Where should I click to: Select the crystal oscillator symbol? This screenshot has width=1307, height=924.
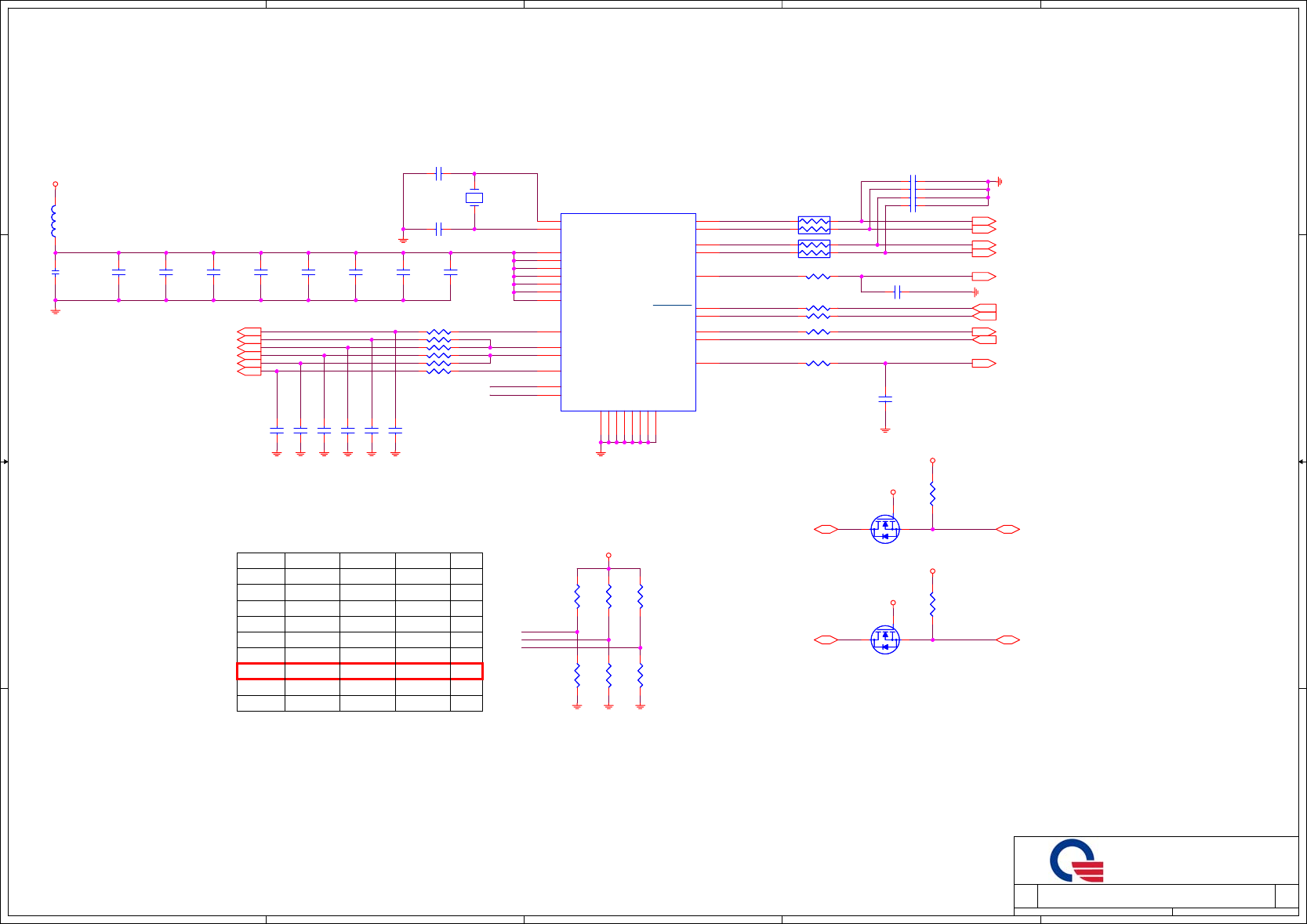click(x=474, y=198)
